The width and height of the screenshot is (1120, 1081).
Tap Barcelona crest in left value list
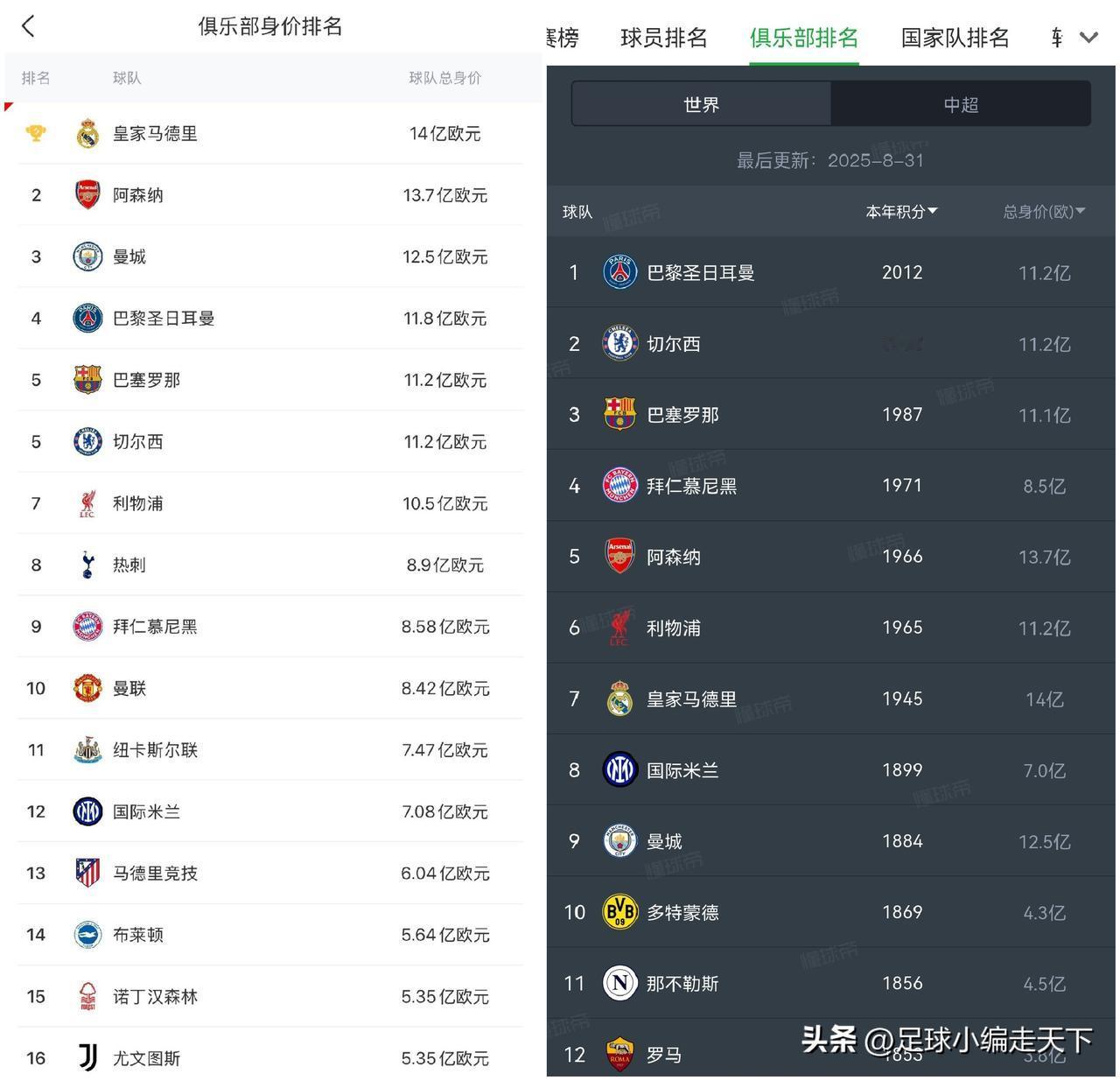click(x=87, y=380)
